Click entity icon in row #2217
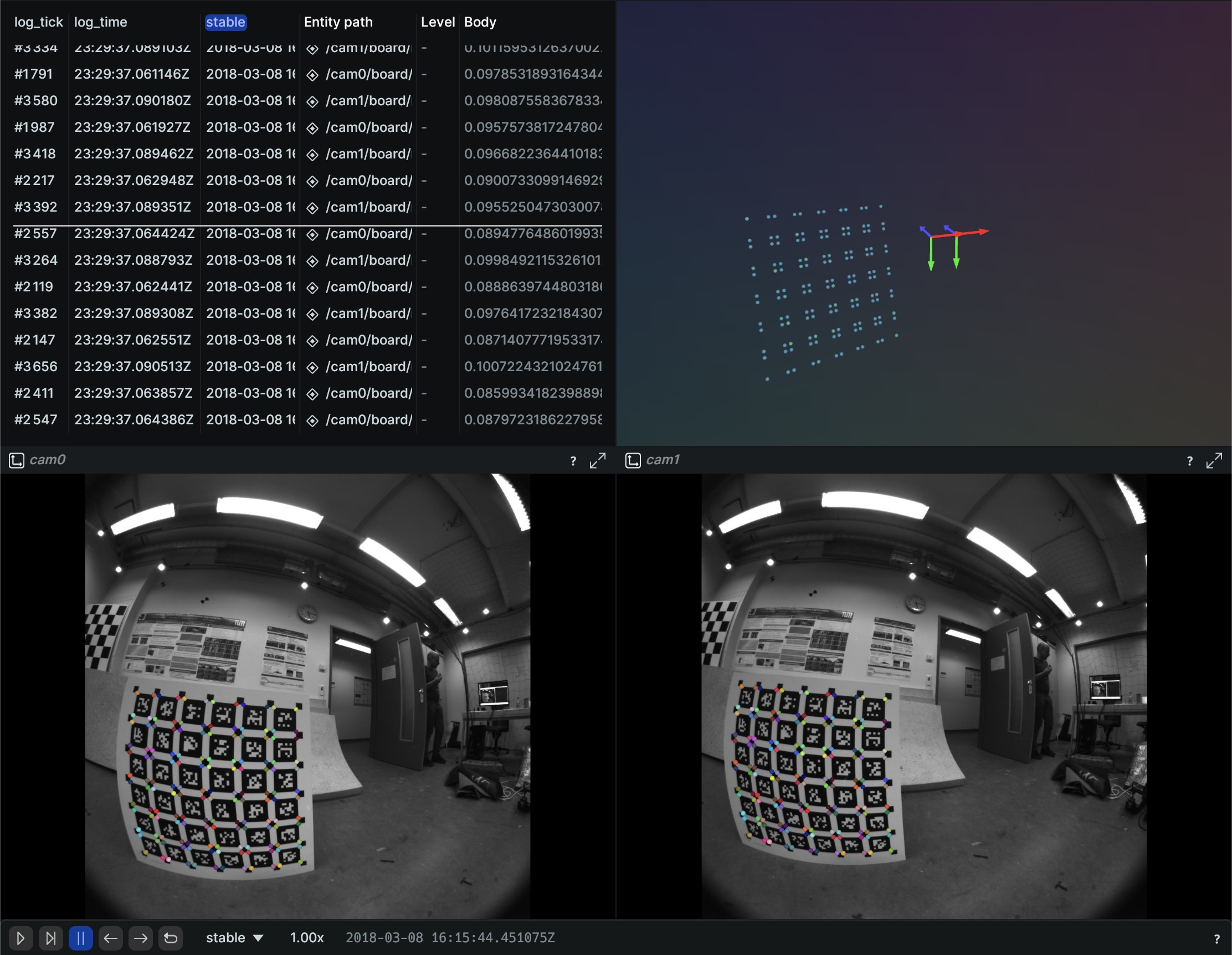The image size is (1232, 955). [x=312, y=181]
